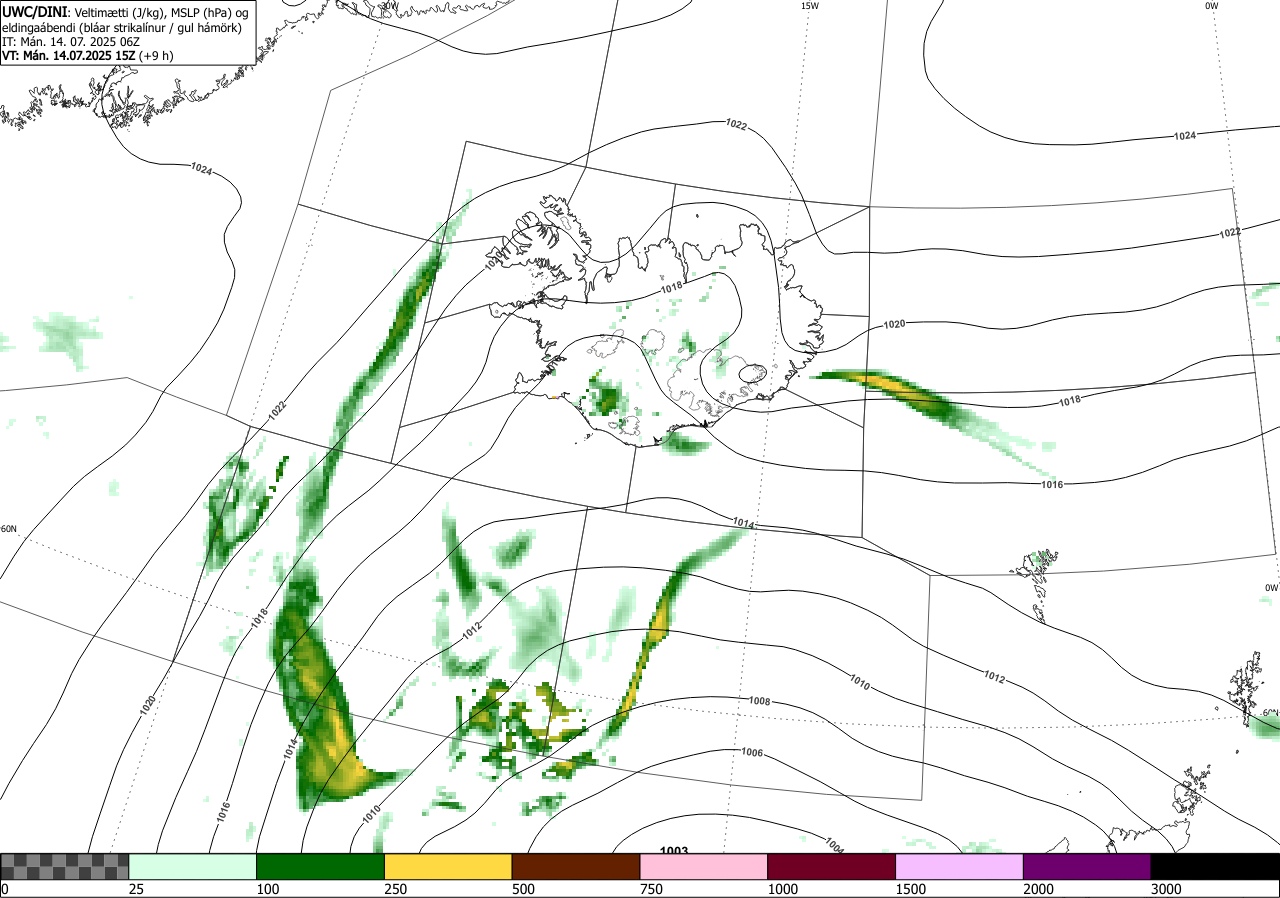This screenshot has width=1280, height=898.
Task: Click the 'VT: Mán. 14.07.2025 15Z (+9 h)' line
Action: pyautogui.click(x=88, y=56)
